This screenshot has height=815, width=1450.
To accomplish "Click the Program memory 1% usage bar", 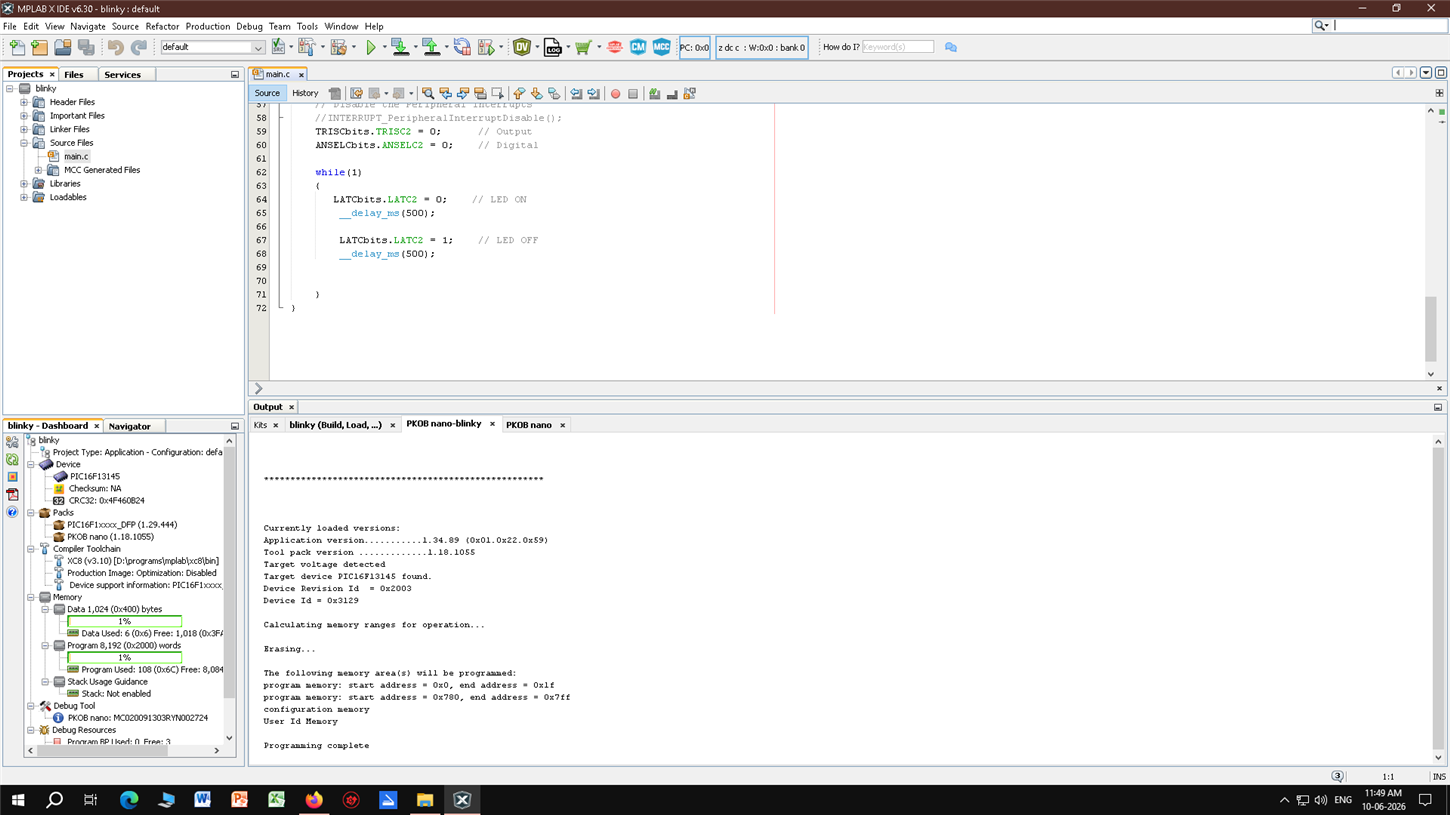I will pyautogui.click(x=124, y=657).
